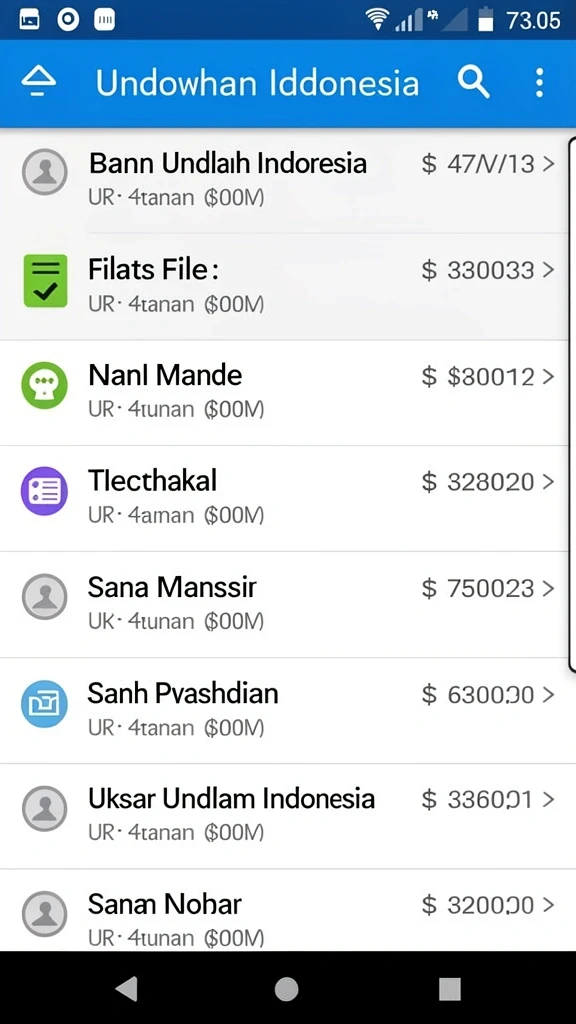Tap the gray avatar for Sana Manssir
576x1024 pixels.
(44, 597)
